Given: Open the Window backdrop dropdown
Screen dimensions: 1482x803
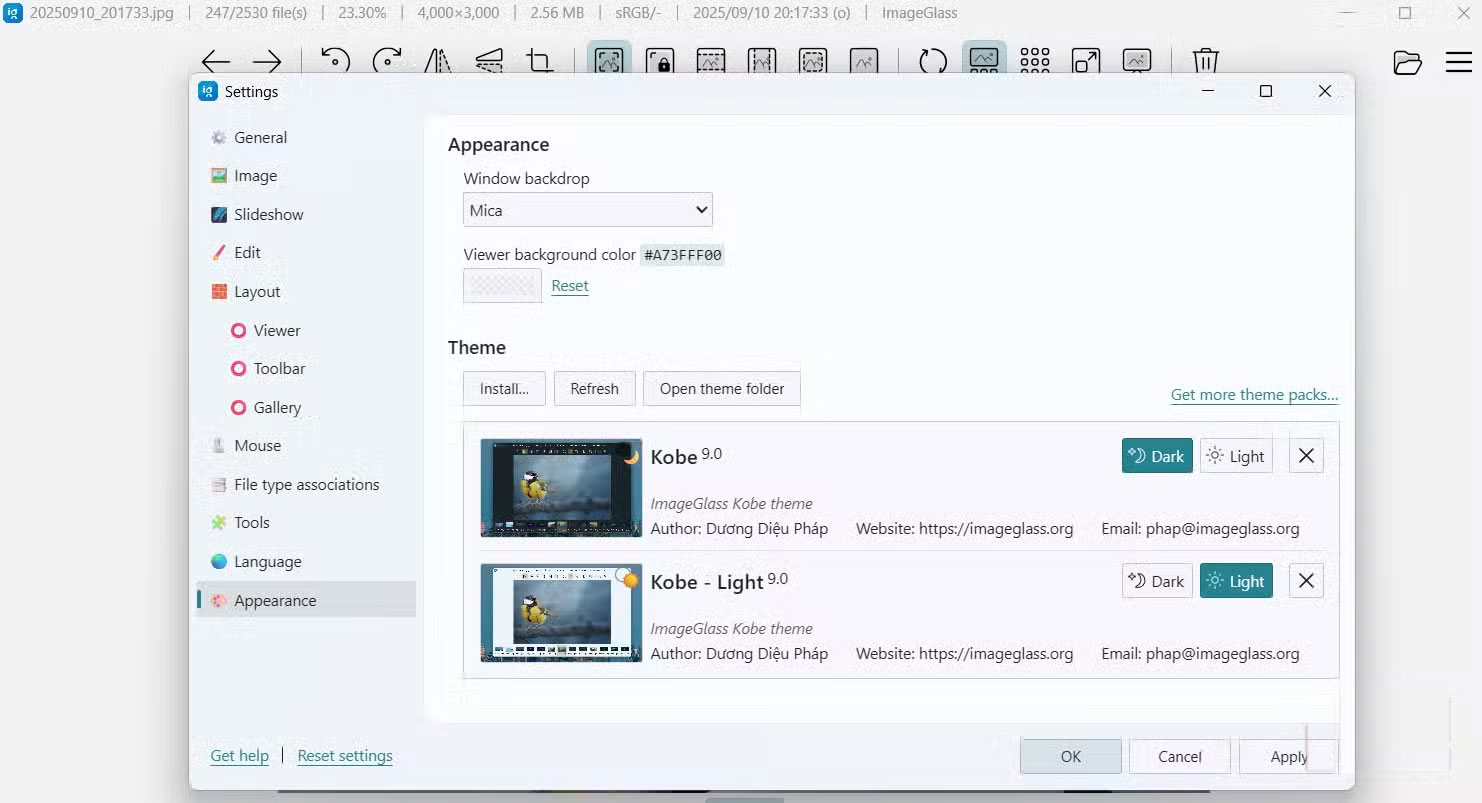Looking at the screenshot, I should click(587, 209).
